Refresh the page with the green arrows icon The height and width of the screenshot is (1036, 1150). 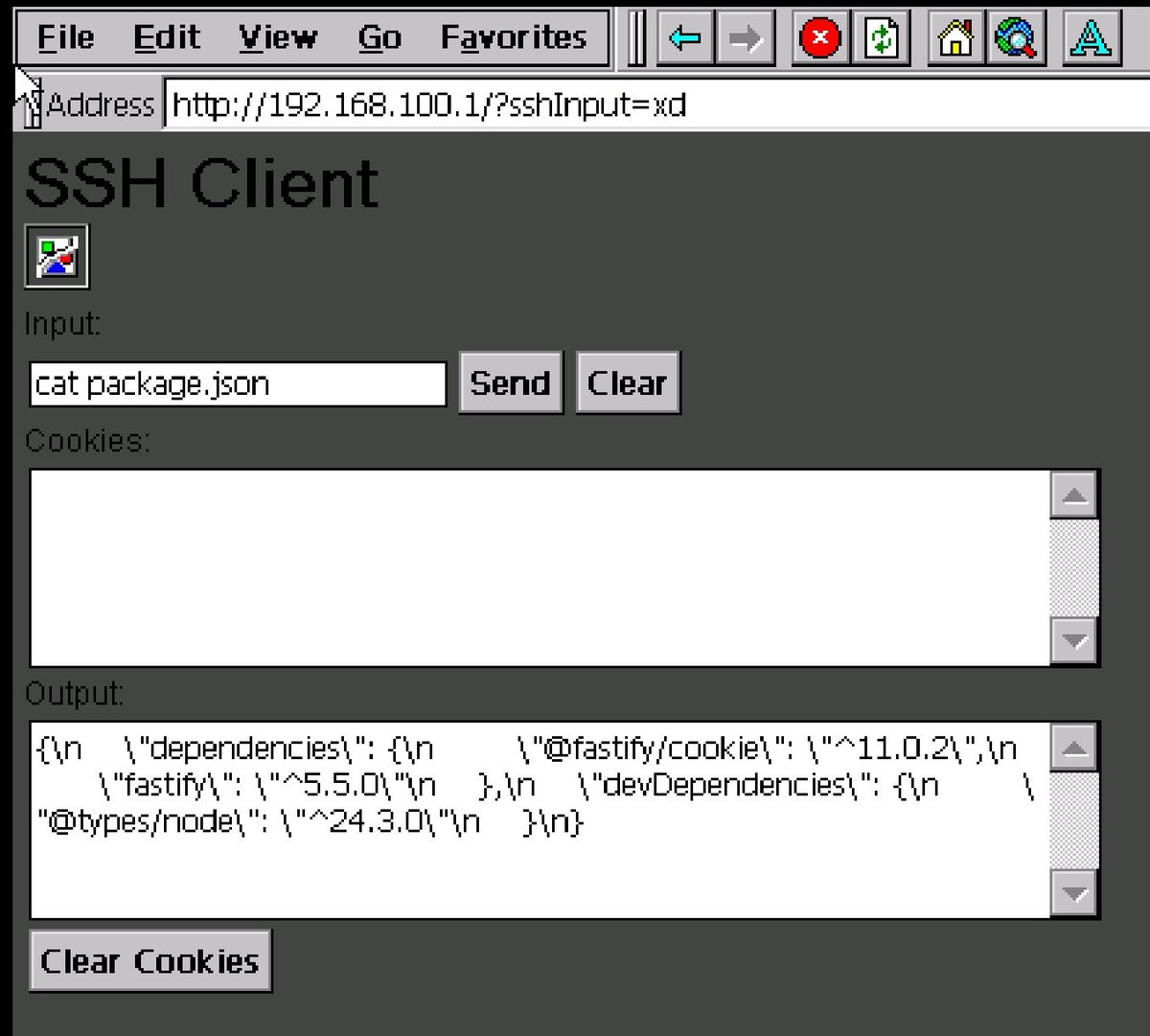pyautogui.click(x=882, y=38)
